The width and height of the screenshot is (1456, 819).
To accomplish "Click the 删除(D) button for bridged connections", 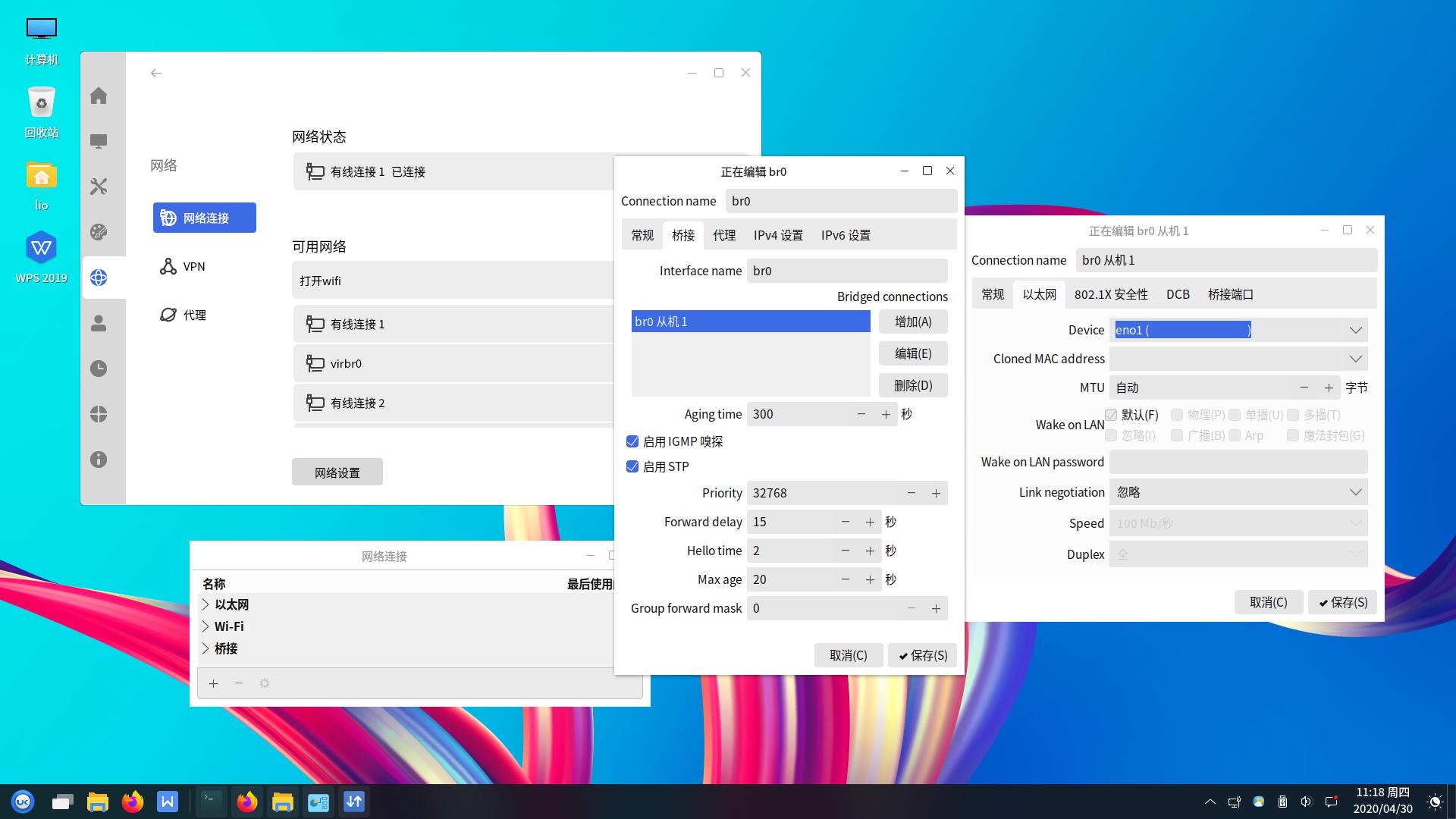I will coord(913,385).
